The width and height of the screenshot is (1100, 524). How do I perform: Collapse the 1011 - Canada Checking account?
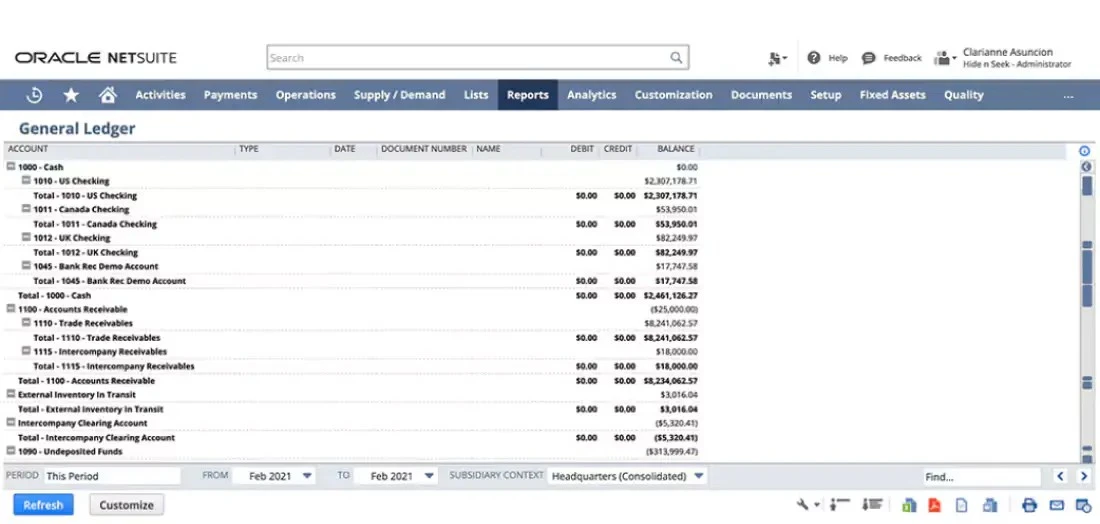point(26,208)
